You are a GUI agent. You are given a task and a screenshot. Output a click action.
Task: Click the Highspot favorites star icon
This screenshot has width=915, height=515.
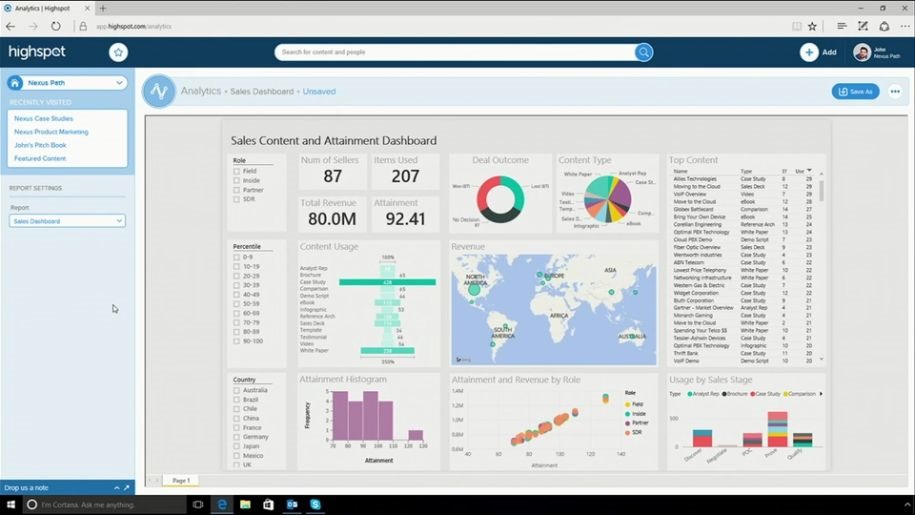pos(118,52)
